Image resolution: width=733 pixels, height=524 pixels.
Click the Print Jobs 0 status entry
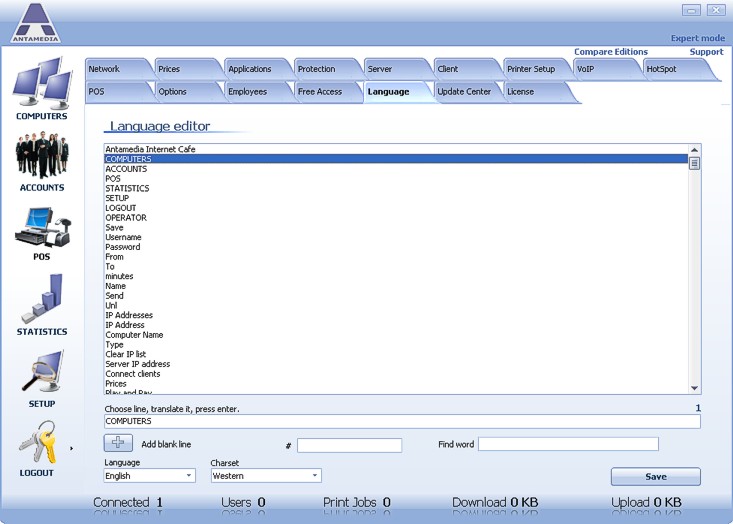click(x=357, y=502)
